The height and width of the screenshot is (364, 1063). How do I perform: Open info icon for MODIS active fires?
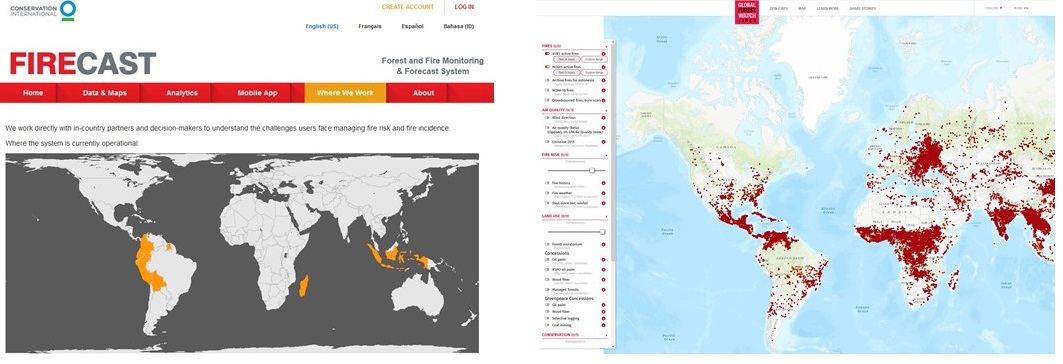(603, 67)
